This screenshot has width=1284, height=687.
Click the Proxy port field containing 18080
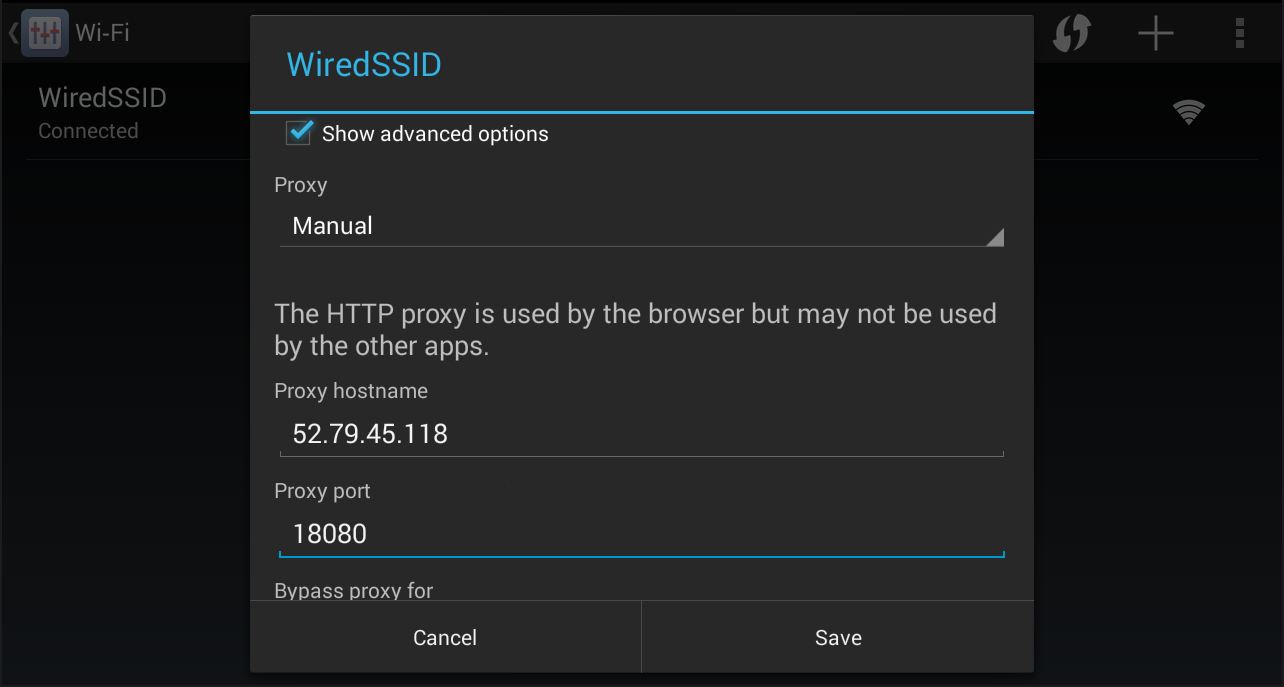point(640,533)
